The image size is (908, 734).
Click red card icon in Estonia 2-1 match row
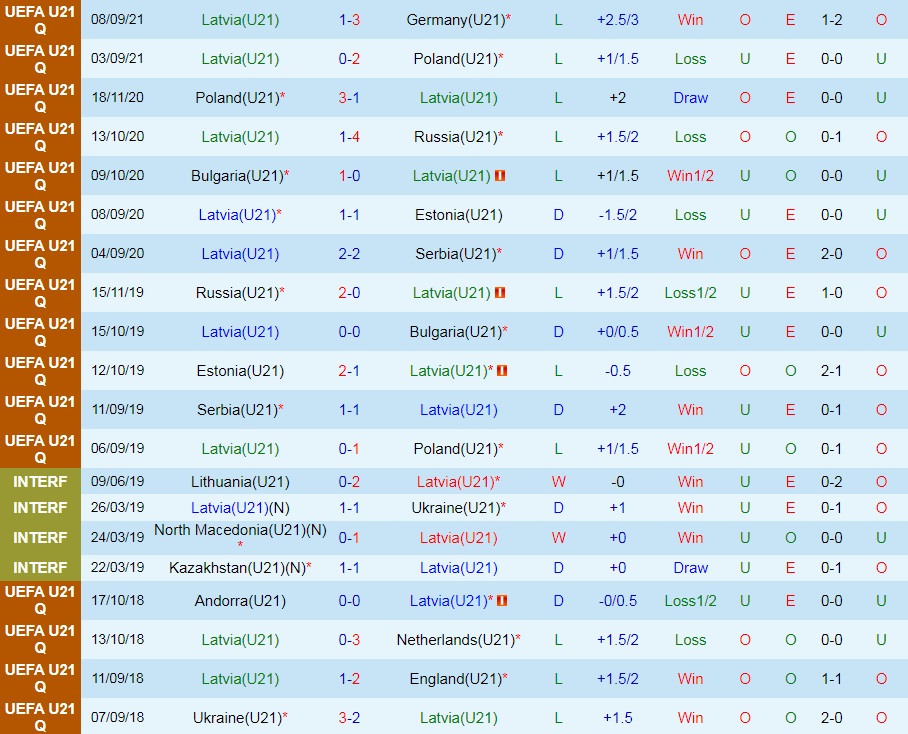503,371
